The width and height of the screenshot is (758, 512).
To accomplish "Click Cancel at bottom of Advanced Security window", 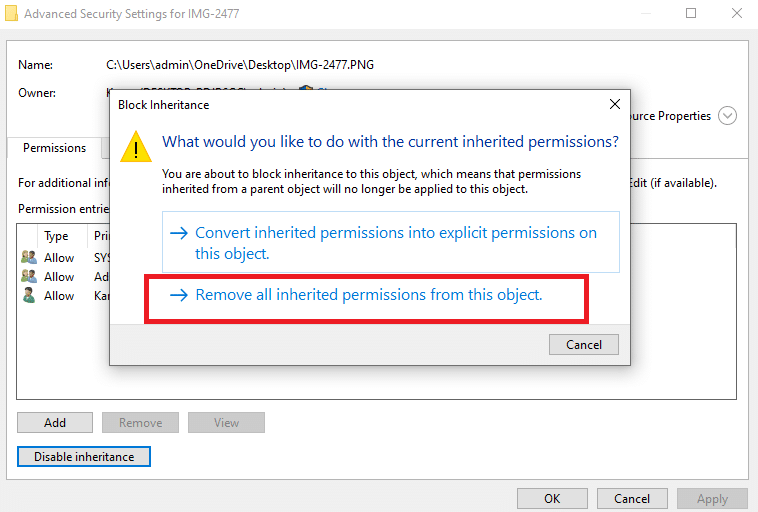I will pyautogui.click(x=632, y=498).
